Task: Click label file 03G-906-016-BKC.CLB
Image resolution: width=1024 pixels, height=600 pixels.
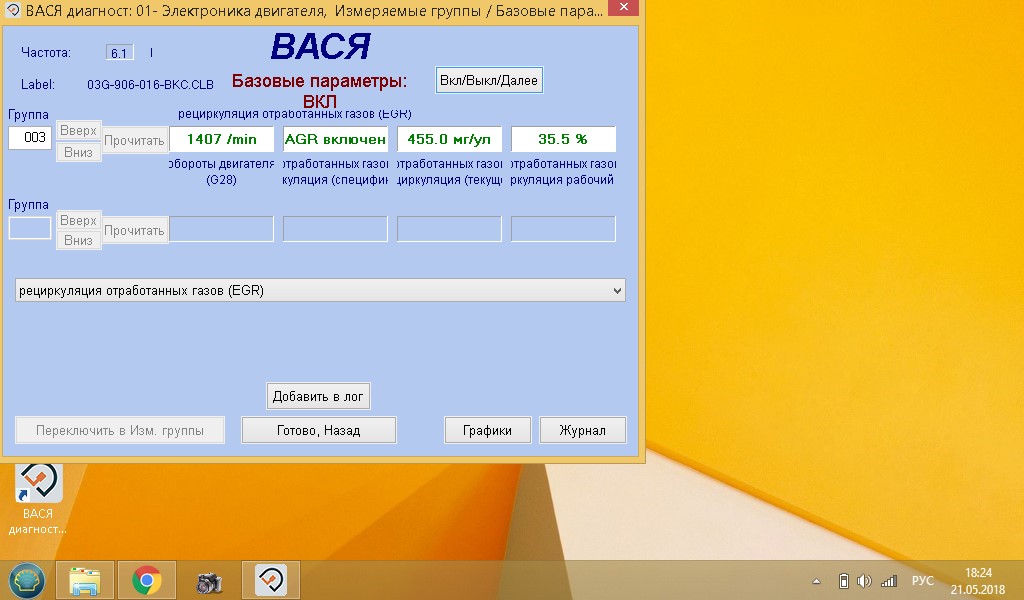Action: (150, 85)
